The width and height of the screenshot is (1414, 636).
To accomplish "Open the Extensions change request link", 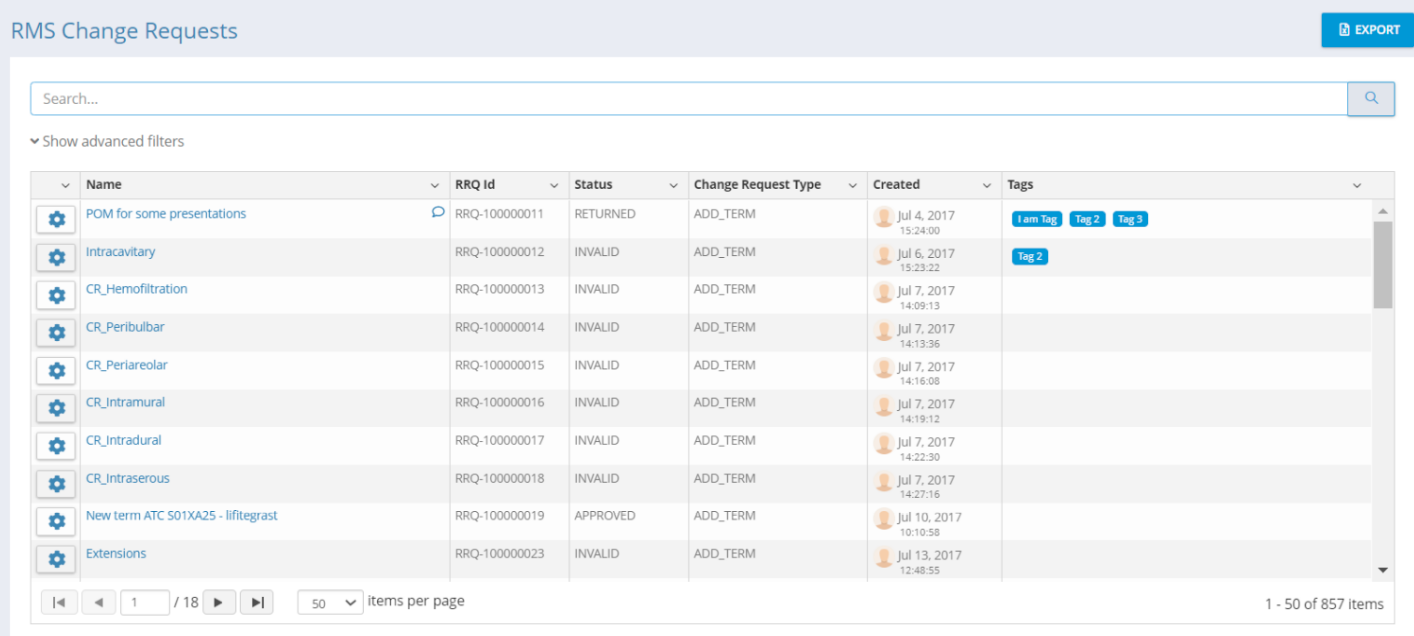I will (x=116, y=553).
